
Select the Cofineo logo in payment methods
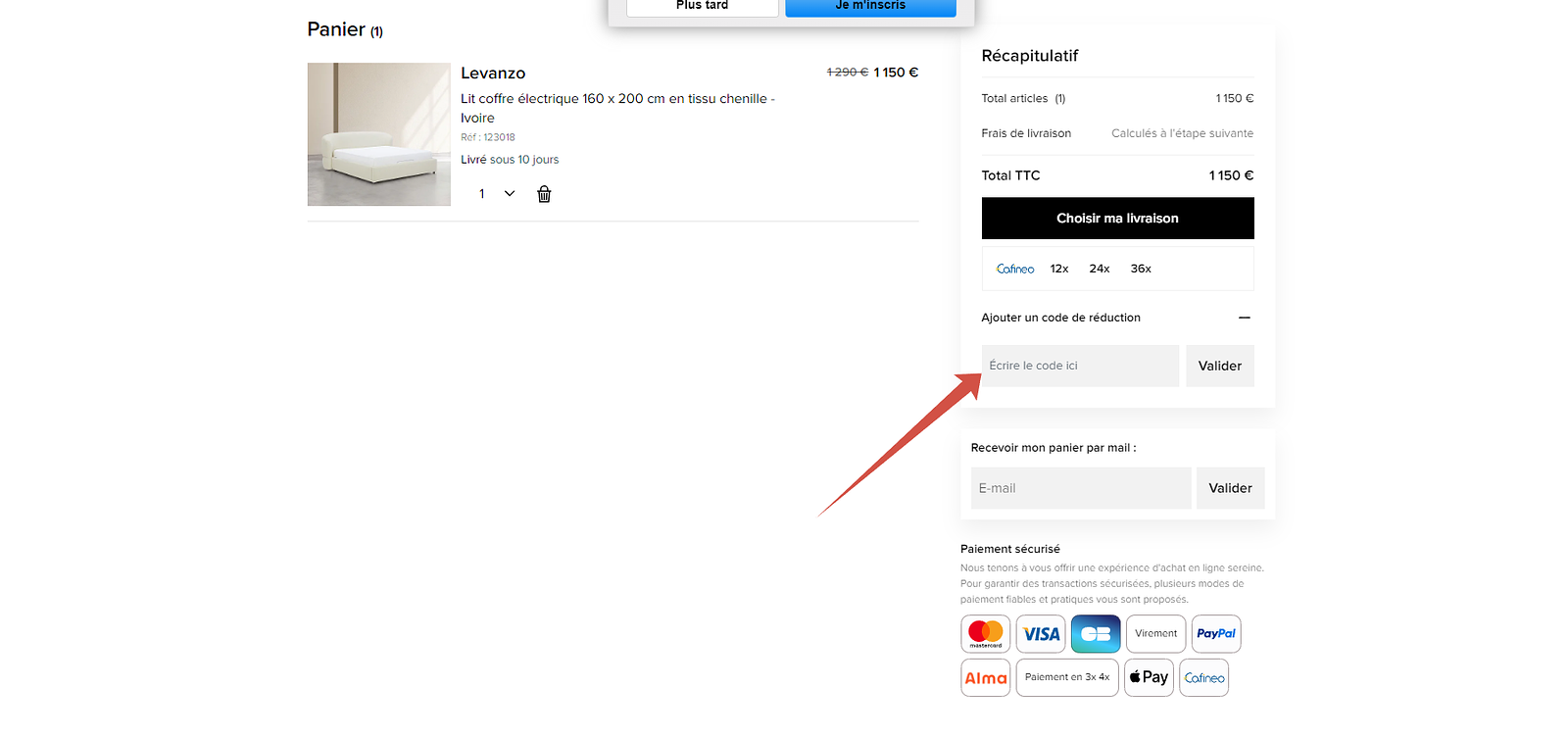(x=1204, y=677)
